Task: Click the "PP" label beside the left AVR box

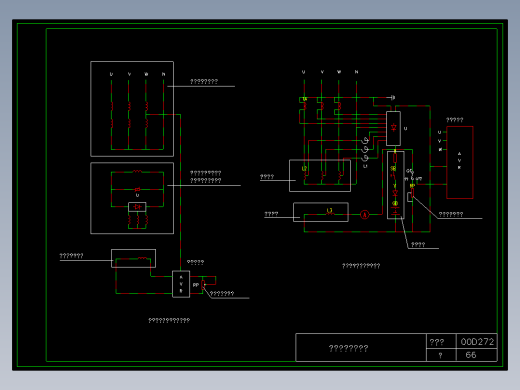Action: click(196, 285)
